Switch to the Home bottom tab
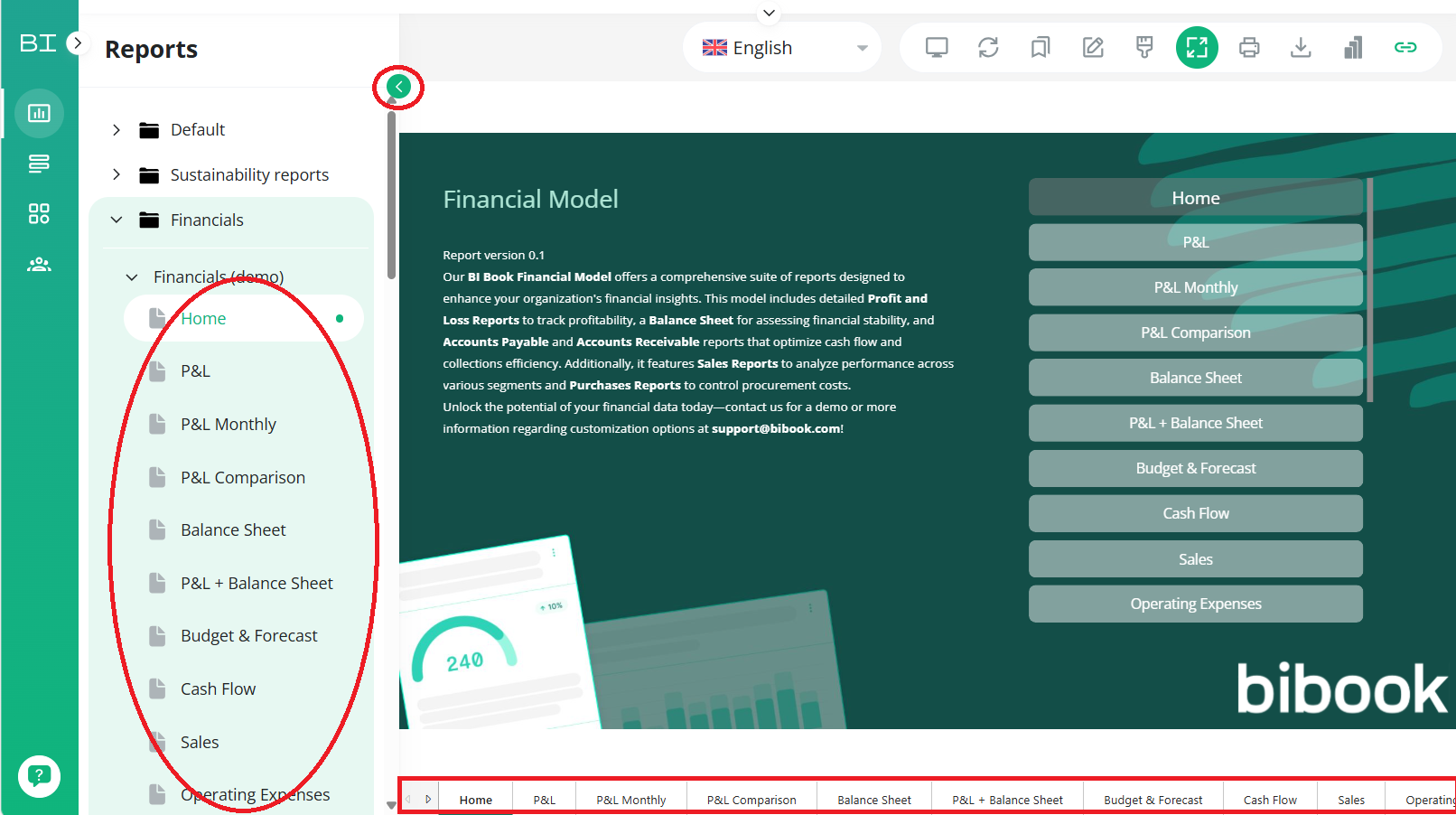Screen dimensions: 1456x815 [476, 800]
